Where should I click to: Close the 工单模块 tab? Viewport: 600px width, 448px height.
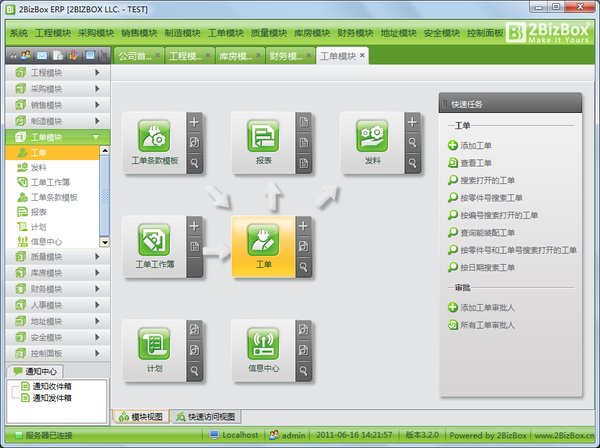362,56
